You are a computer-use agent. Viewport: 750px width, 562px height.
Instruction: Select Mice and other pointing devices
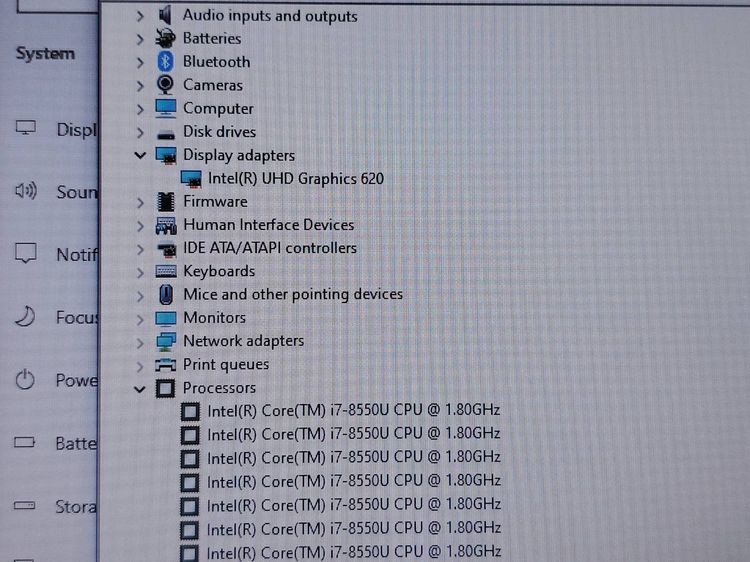[292, 294]
